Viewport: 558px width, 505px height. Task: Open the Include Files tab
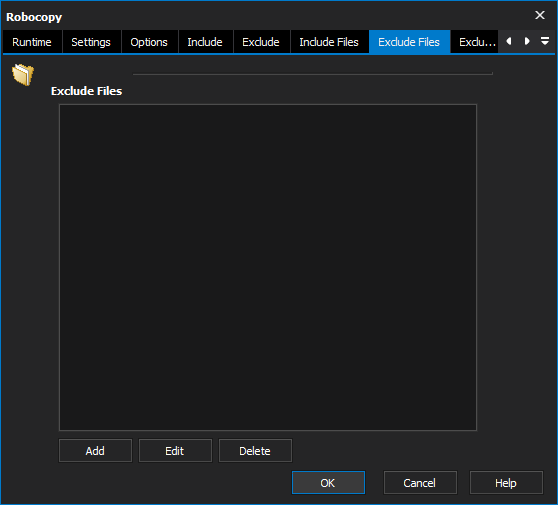coord(329,42)
